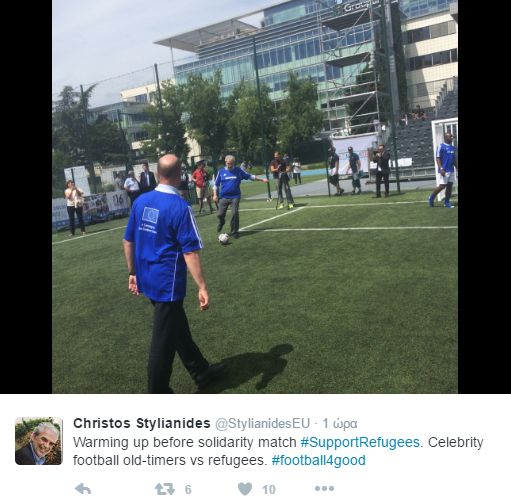This screenshot has height=500, width=511.
Task: Open the @StylianidesEU handle link
Action: (x=262, y=423)
